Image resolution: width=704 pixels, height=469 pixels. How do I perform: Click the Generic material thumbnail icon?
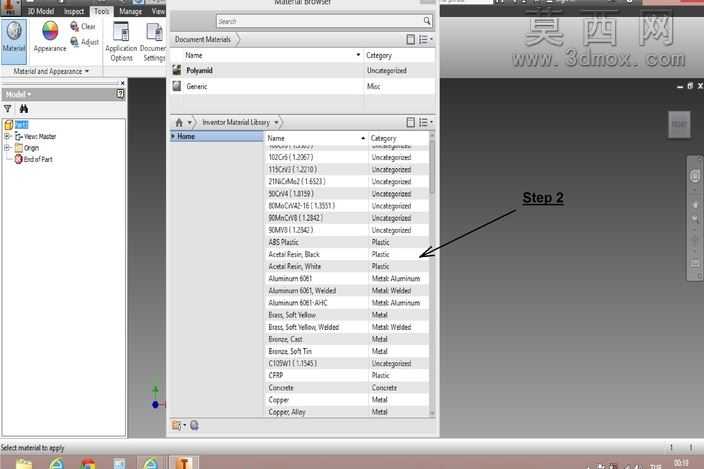[177, 86]
